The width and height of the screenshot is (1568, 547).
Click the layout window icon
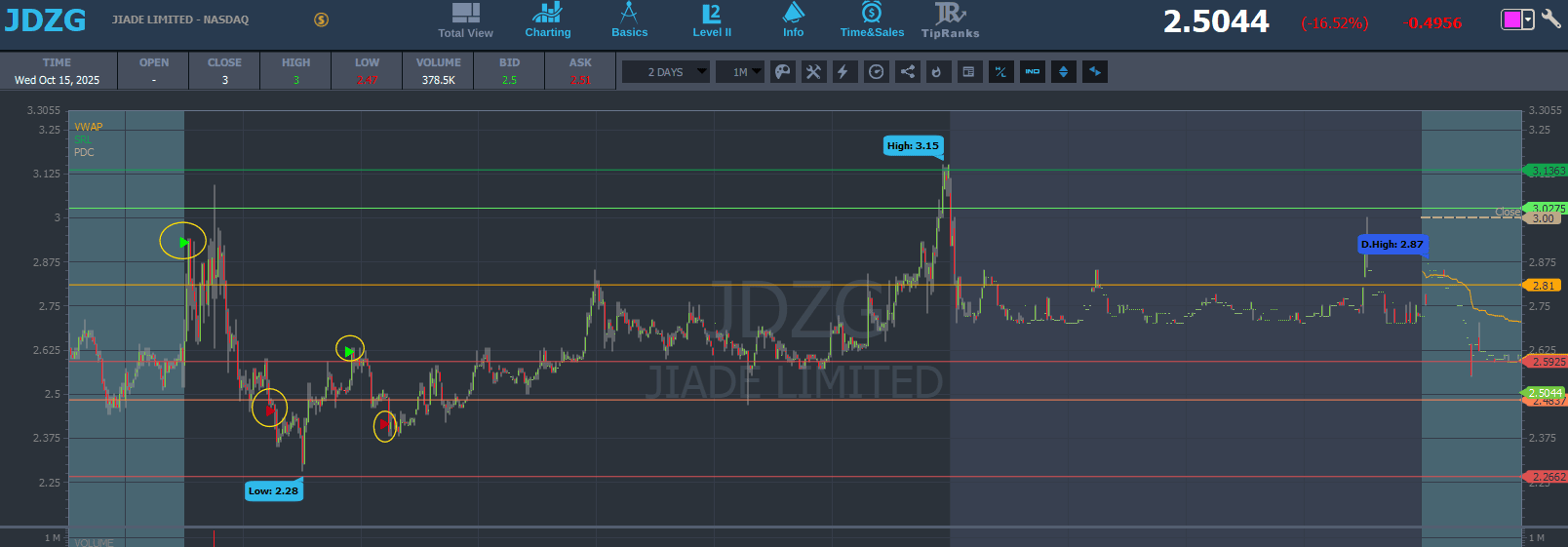click(x=968, y=71)
